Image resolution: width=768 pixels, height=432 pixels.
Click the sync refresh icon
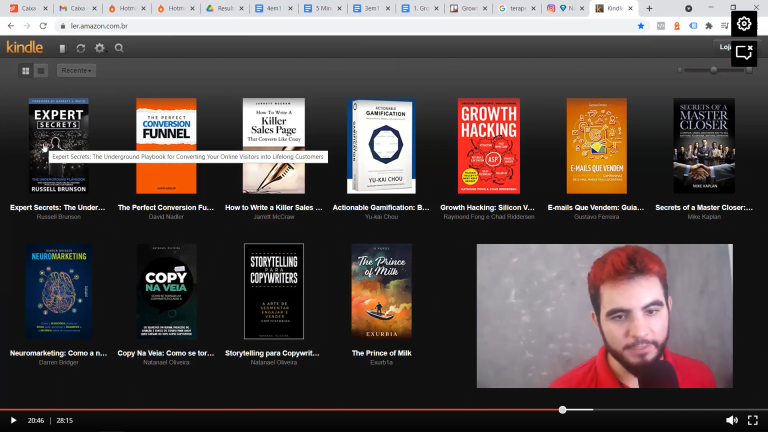coord(81,48)
